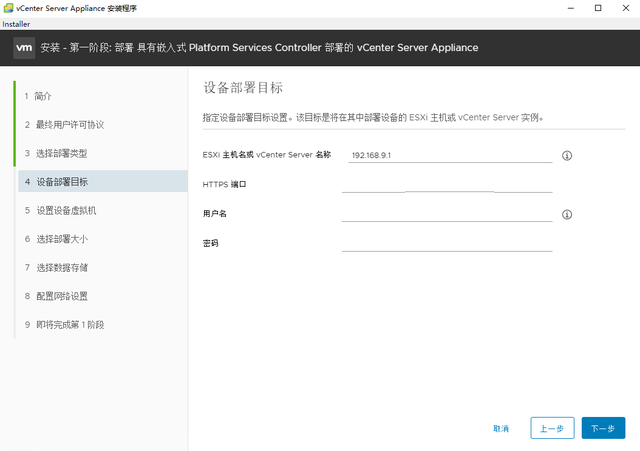Open the Installer menu

point(16,24)
